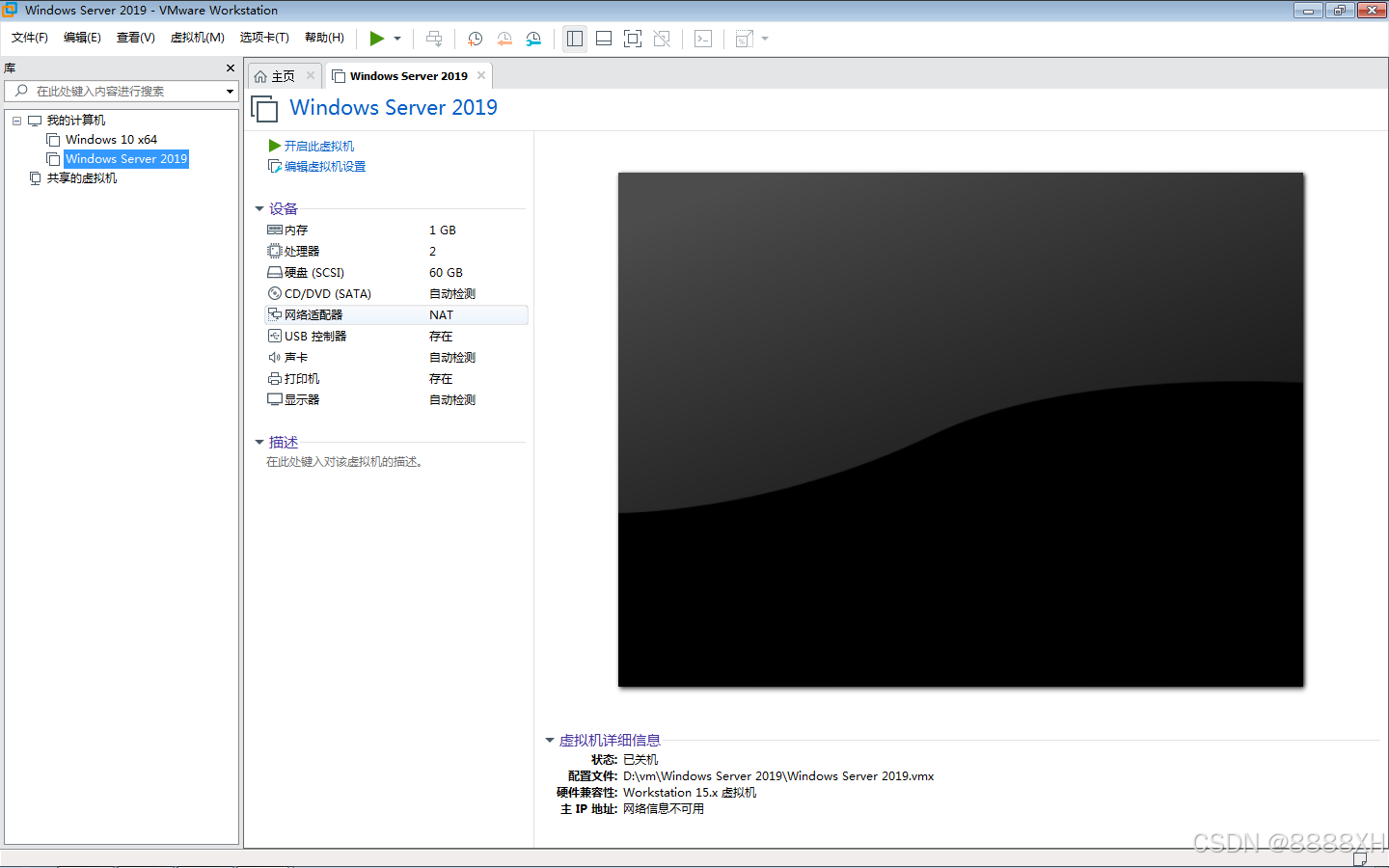Click the description text field

[x=345, y=462]
